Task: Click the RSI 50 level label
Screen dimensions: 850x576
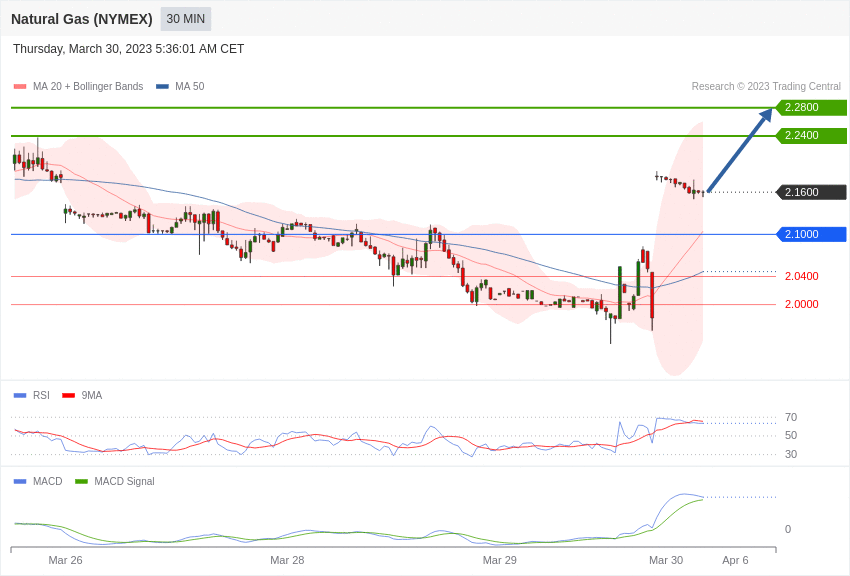Action: tap(791, 435)
